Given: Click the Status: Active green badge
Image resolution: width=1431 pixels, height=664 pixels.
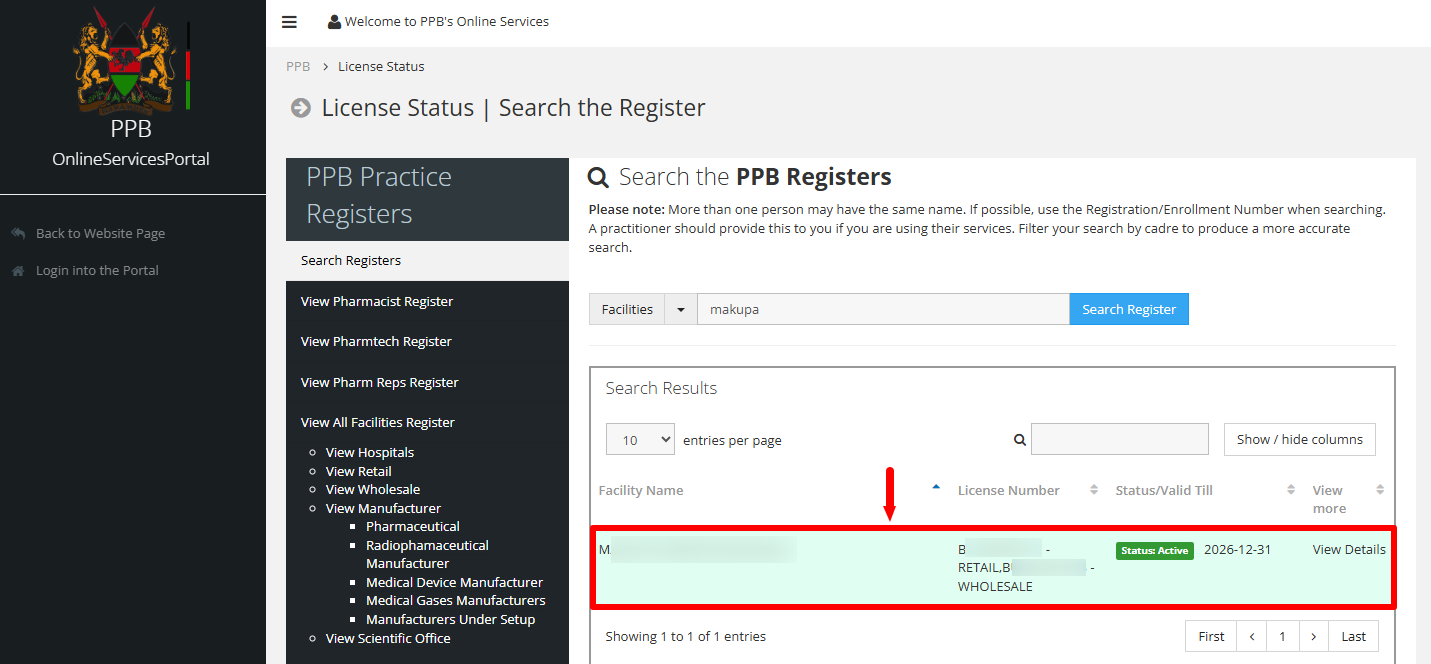Looking at the screenshot, I should tap(1155, 551).
